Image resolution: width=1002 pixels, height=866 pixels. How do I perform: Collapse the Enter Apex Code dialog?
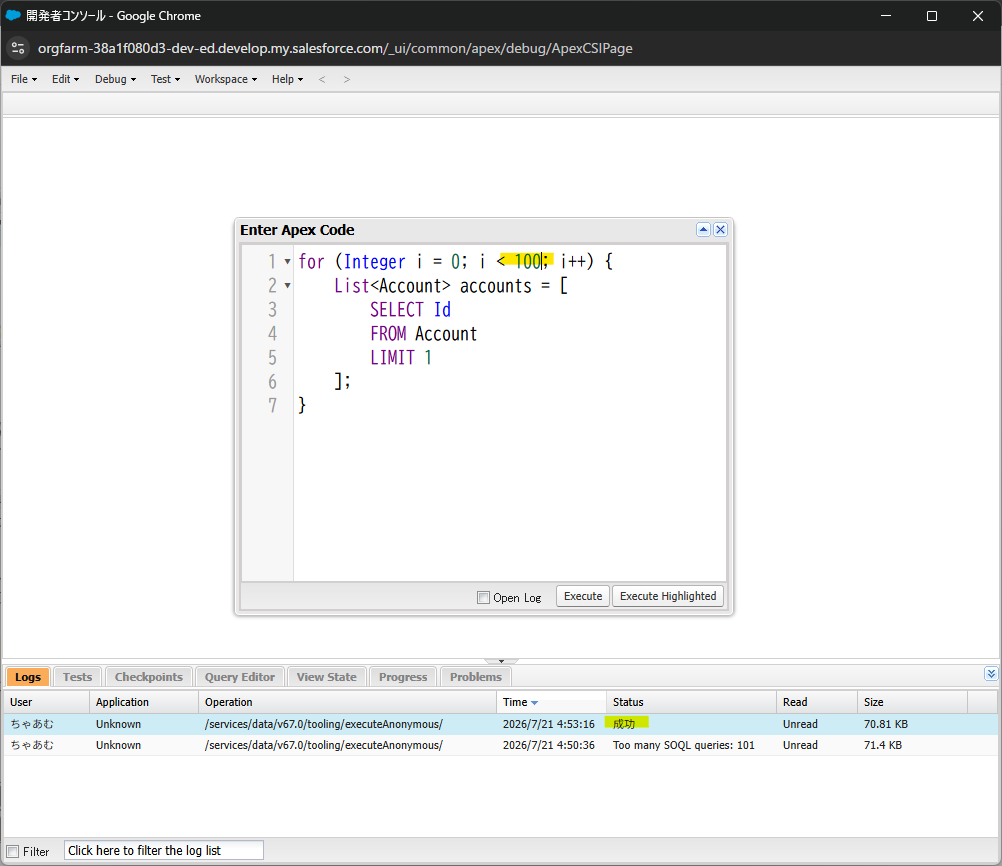(703, 229)
